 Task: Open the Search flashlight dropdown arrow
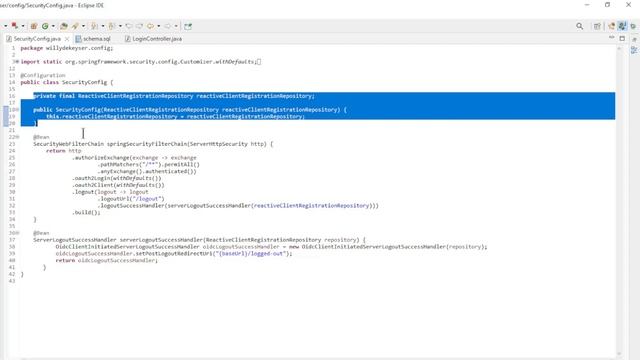click(x=83, y=26)
